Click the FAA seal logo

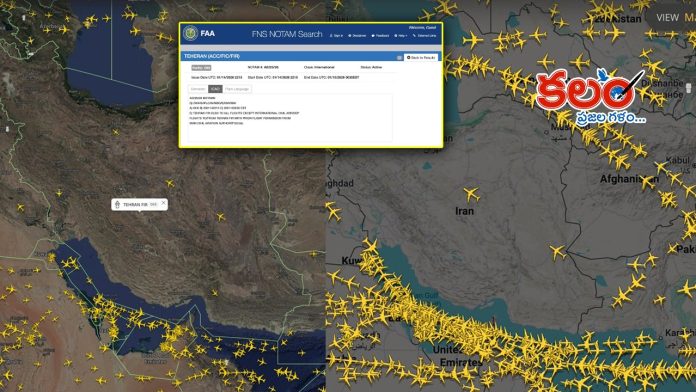click(x=191, y=33)
